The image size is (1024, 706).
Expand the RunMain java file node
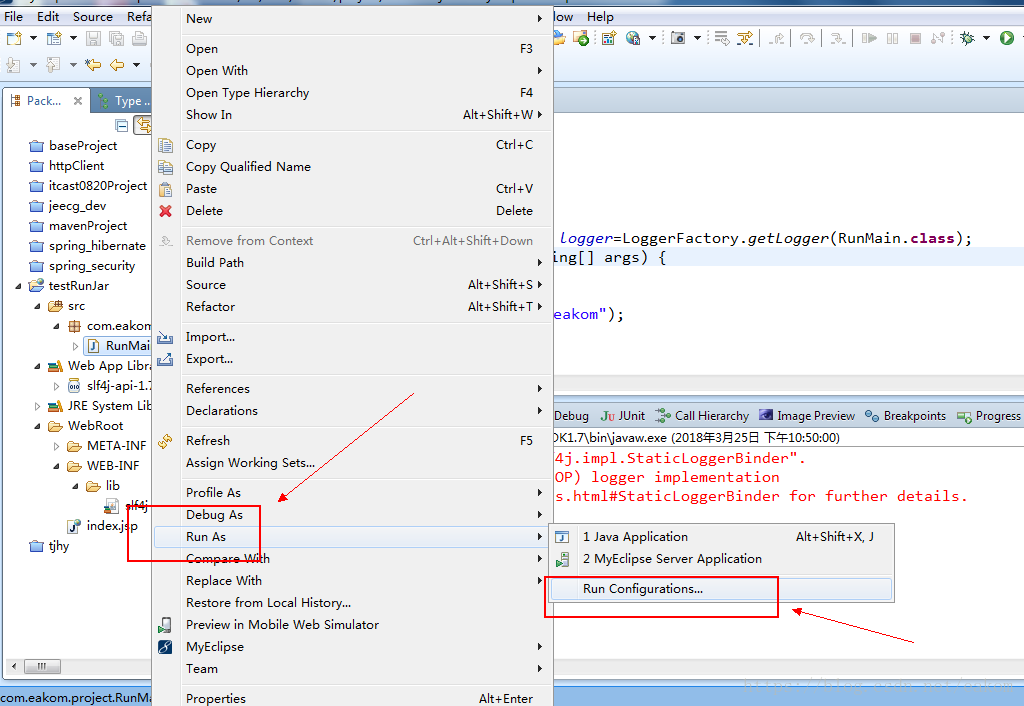point(75,346)
